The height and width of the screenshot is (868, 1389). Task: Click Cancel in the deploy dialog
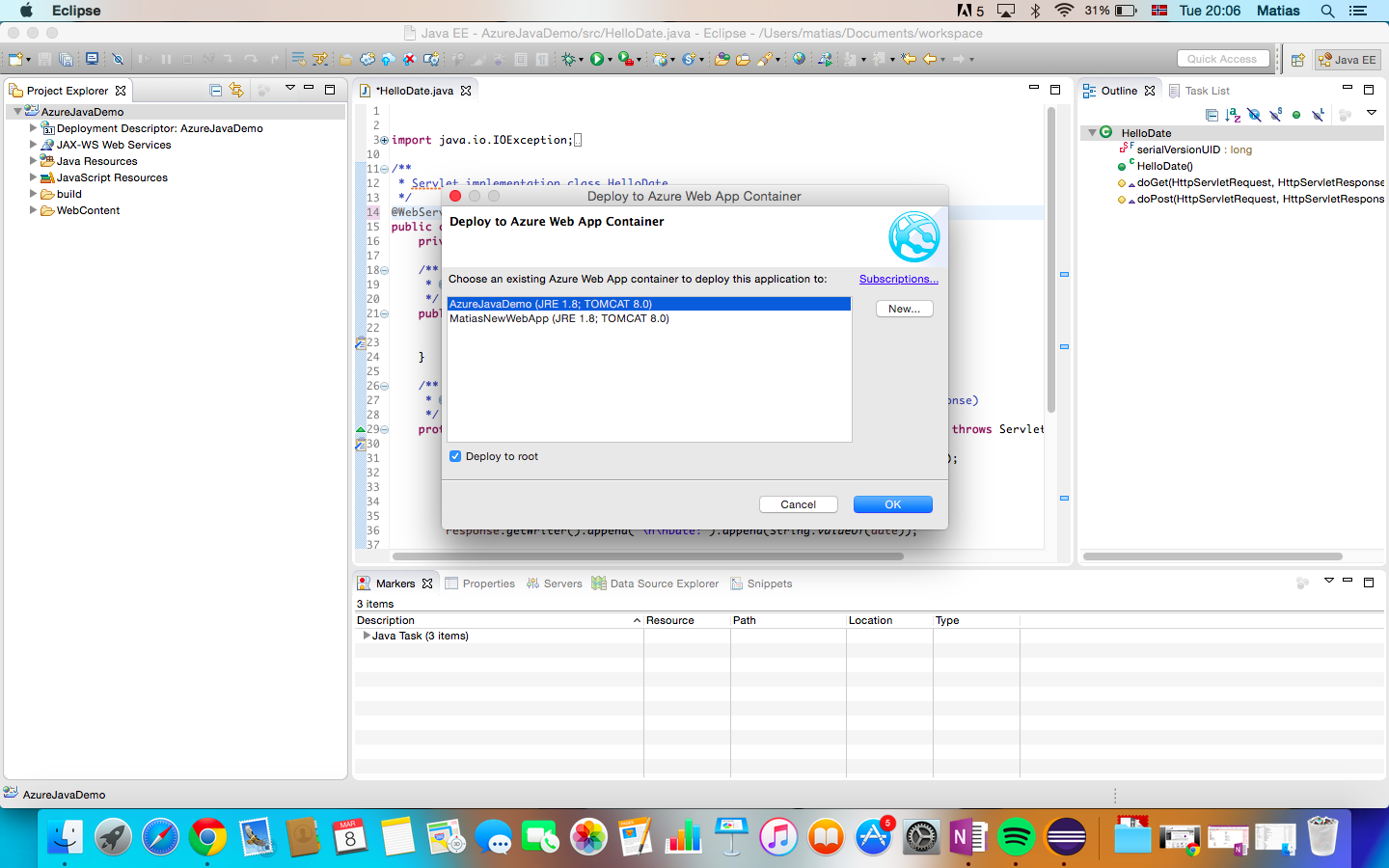click(798, 504)
